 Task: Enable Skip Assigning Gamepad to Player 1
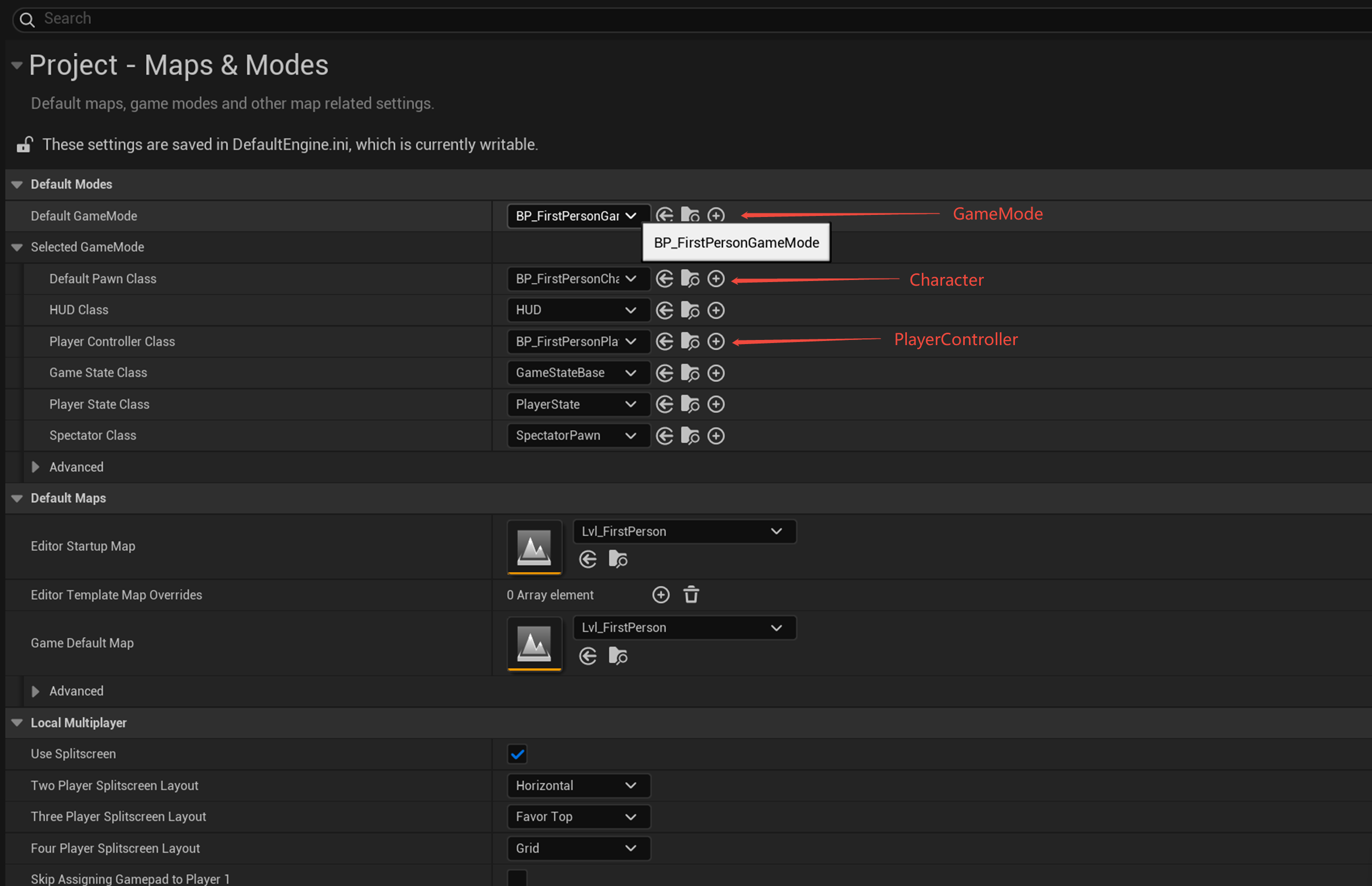(517, 879)
